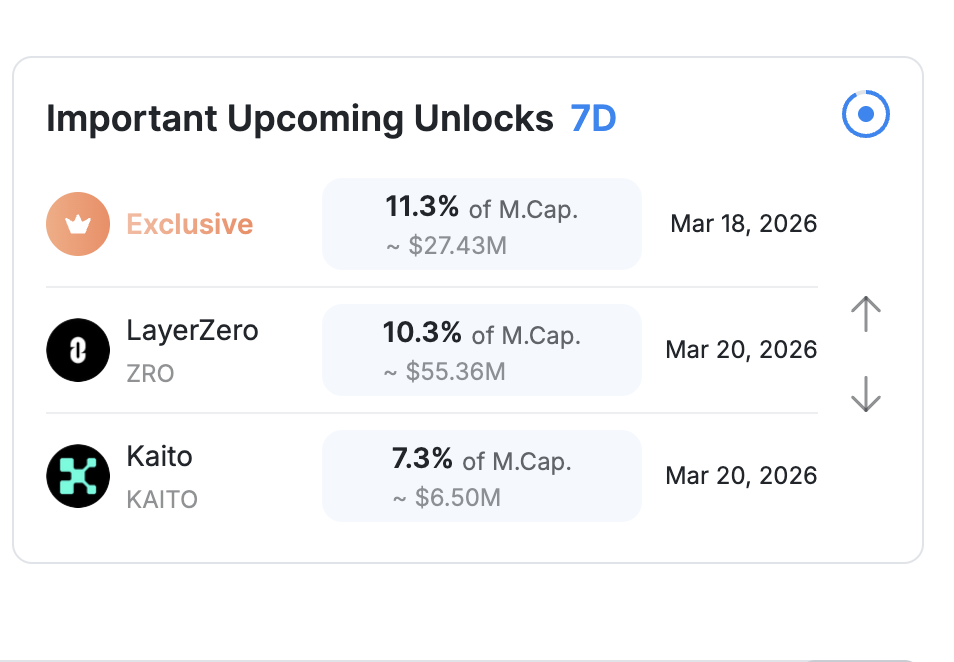This screenshot has width=954, height=662.
Task: Click the KAITO ticker symbol
Action: tap(162, 500)
